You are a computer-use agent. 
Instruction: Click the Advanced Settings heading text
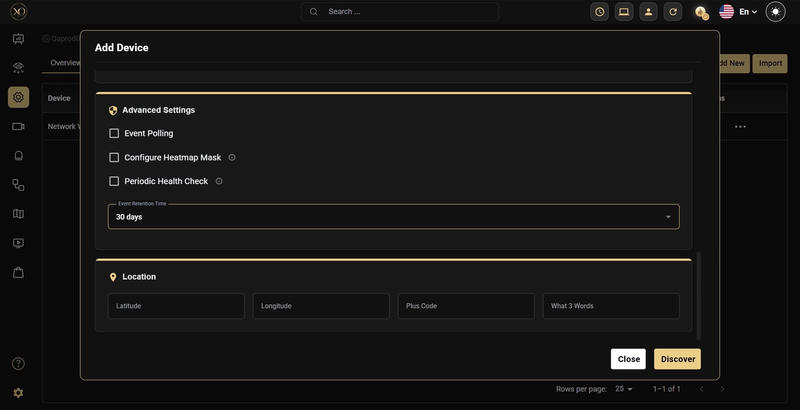pyautogui.click(x=158, y=110)
